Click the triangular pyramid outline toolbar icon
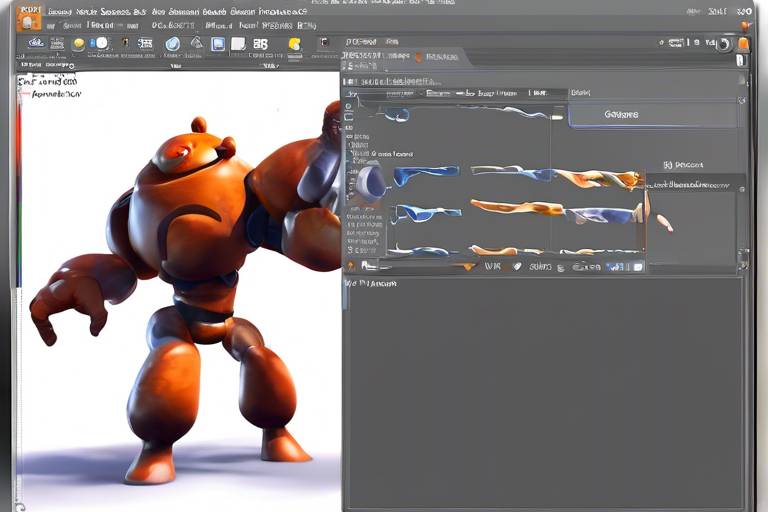The width and height of the screenshot is (768, 512). click(196, 43)
